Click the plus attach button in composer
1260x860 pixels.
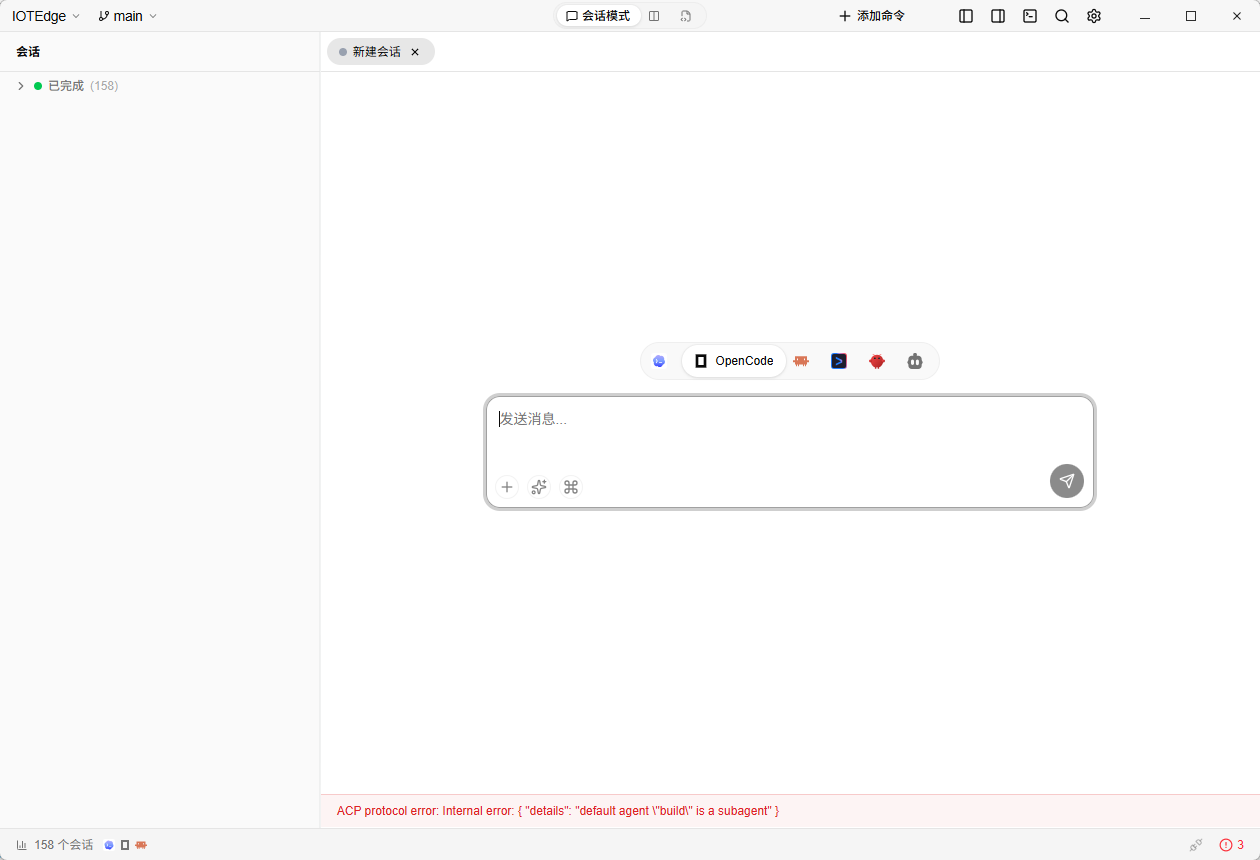point(507,487)
